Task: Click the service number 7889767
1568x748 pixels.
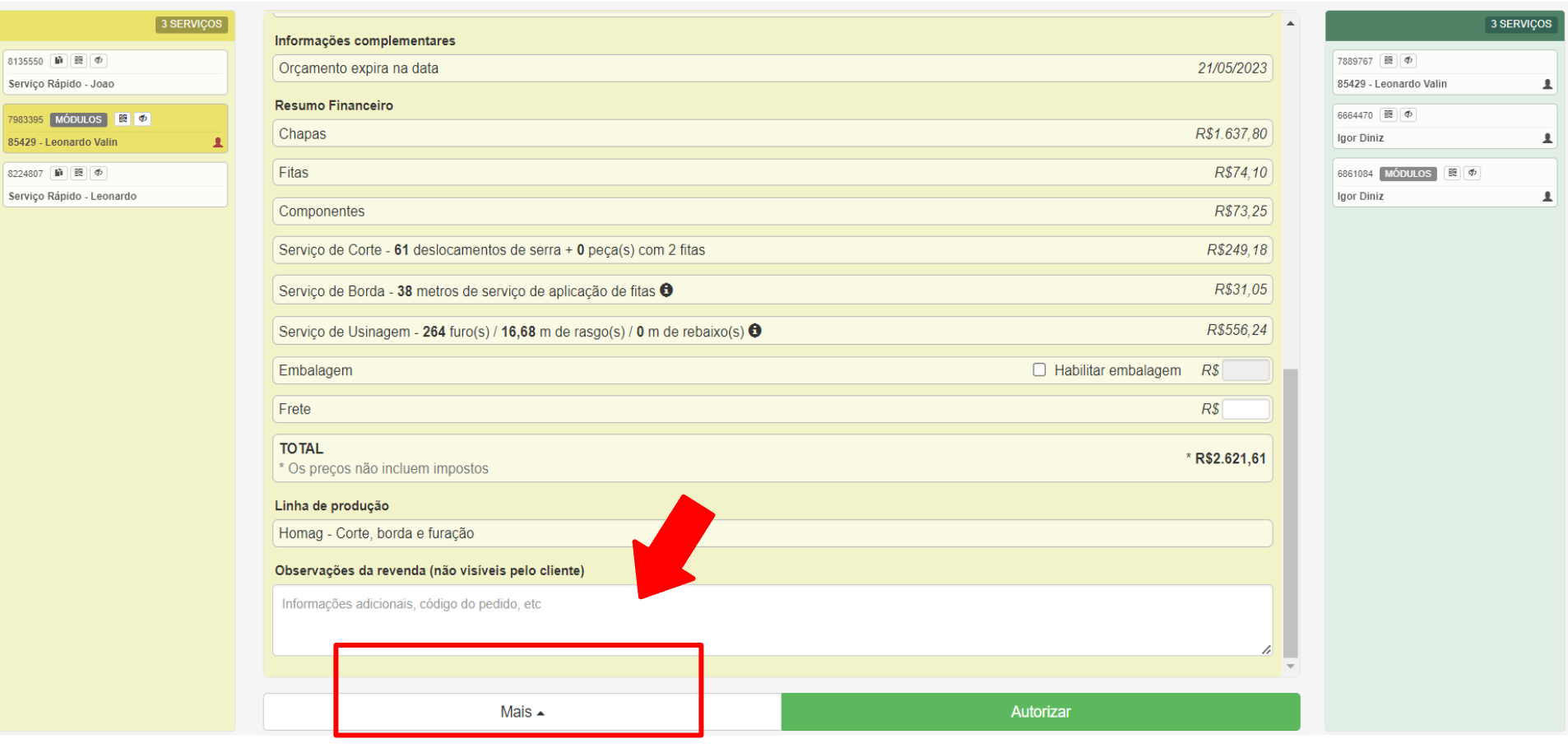Action: click(1355, 61)
